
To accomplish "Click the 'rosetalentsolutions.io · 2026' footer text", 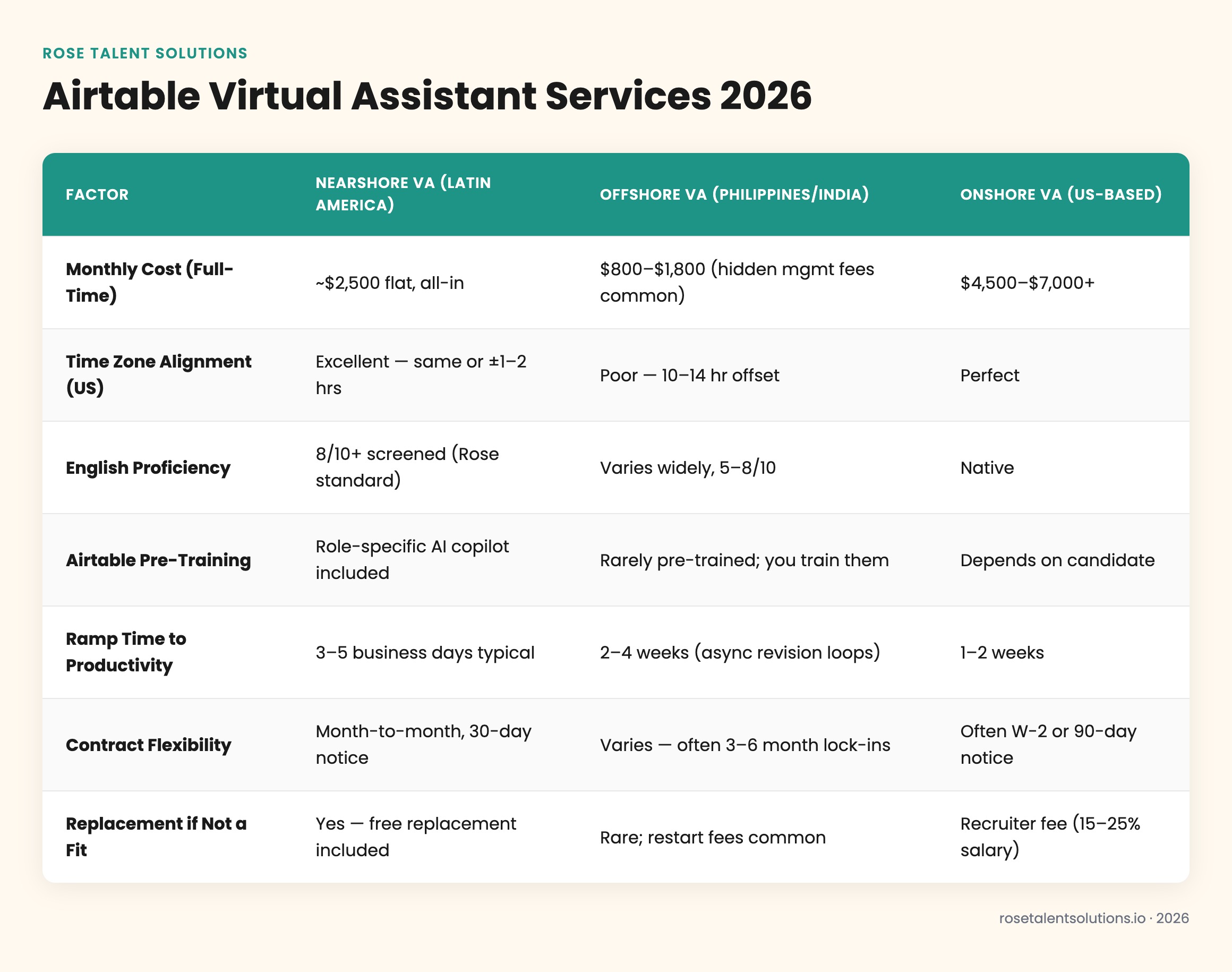I will pos(1094,918).
